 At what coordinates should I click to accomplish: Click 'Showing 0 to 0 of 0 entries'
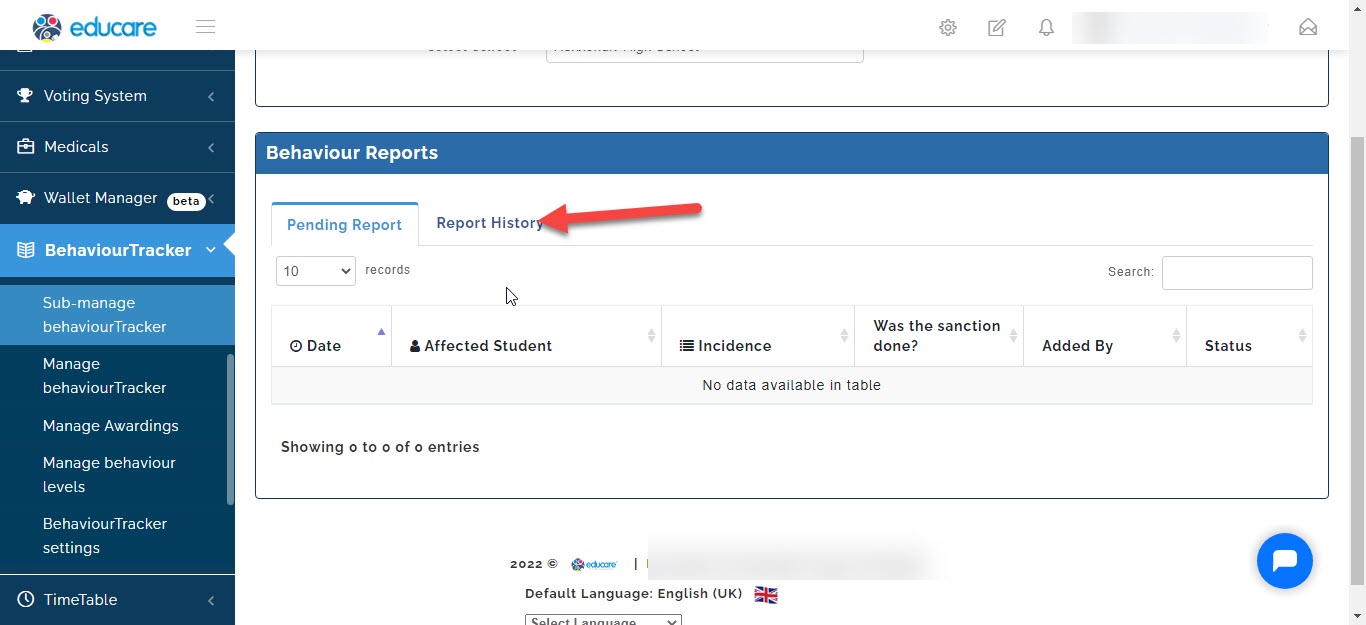coord(380,447)
